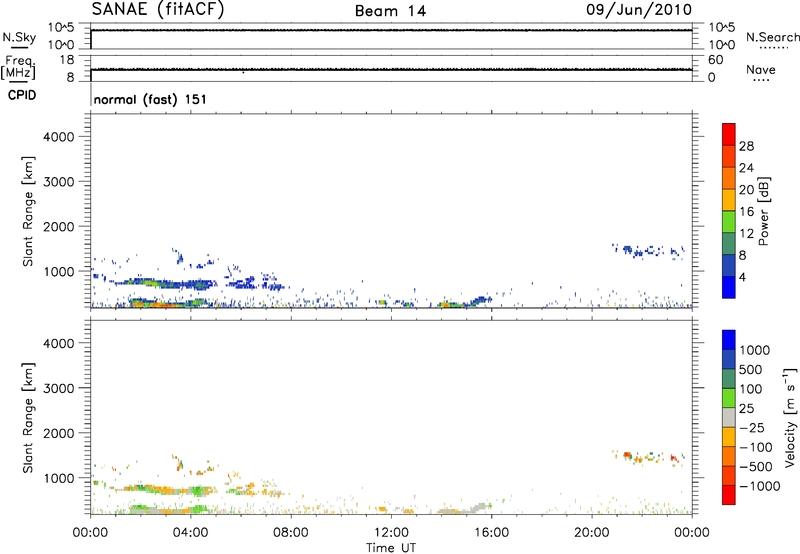Click the Velocity [m s-1] colorbar title
The height and width of the screenshot is (554, 800).
pyautogui.click(x=789, y=417)
